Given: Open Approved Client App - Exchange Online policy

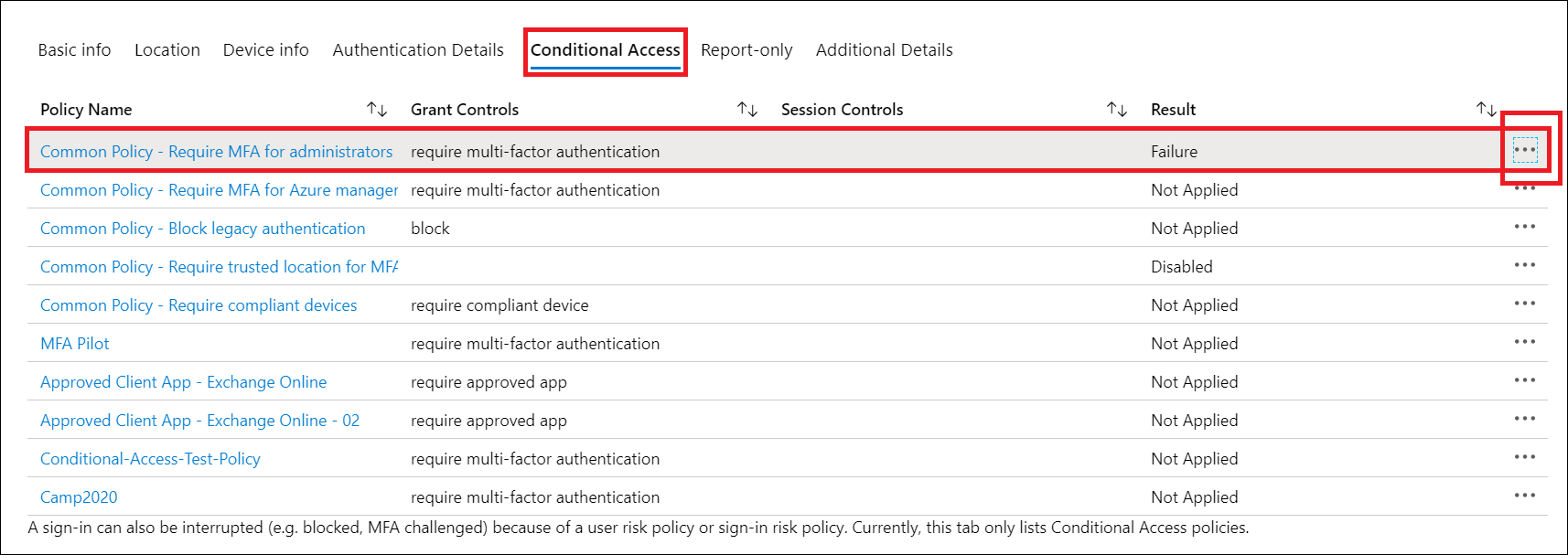Looking at the screenshot, I should click(x=182, y=381).
